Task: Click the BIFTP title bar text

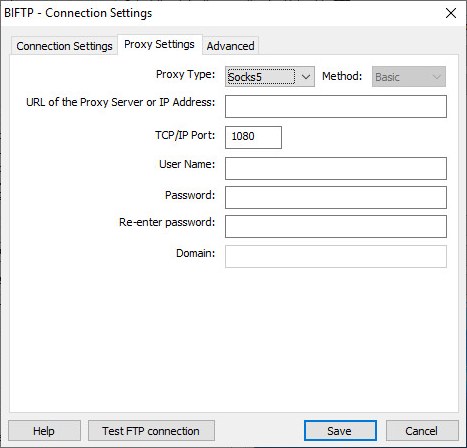Action: tap(78, 13)
